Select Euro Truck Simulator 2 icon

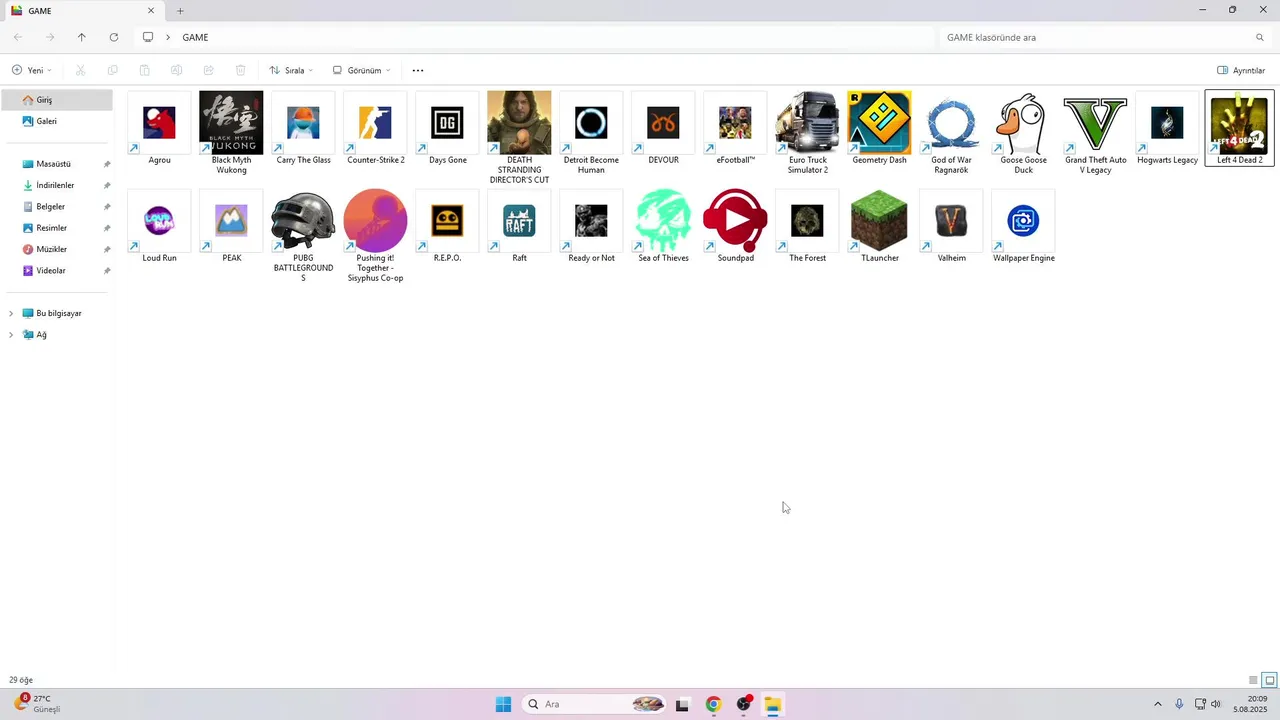point(807,123)
